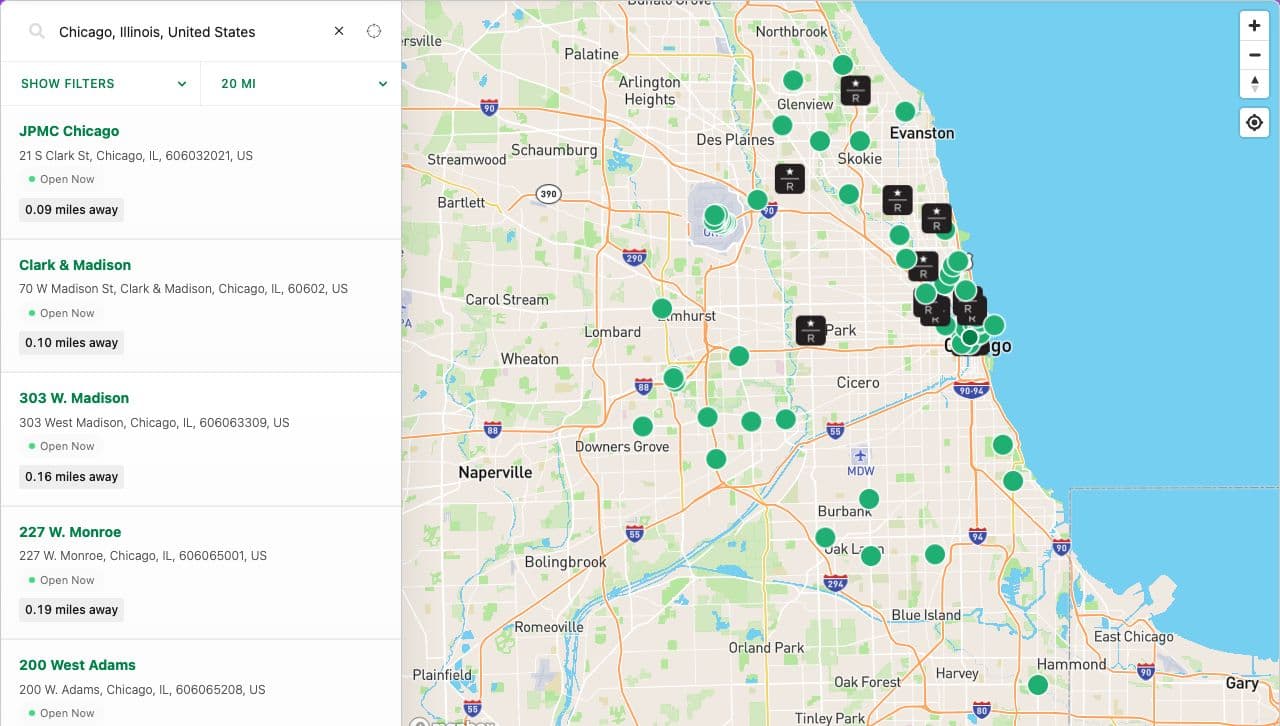
Task: Zoom in on the map
Action: click(x=1254, y=26)
